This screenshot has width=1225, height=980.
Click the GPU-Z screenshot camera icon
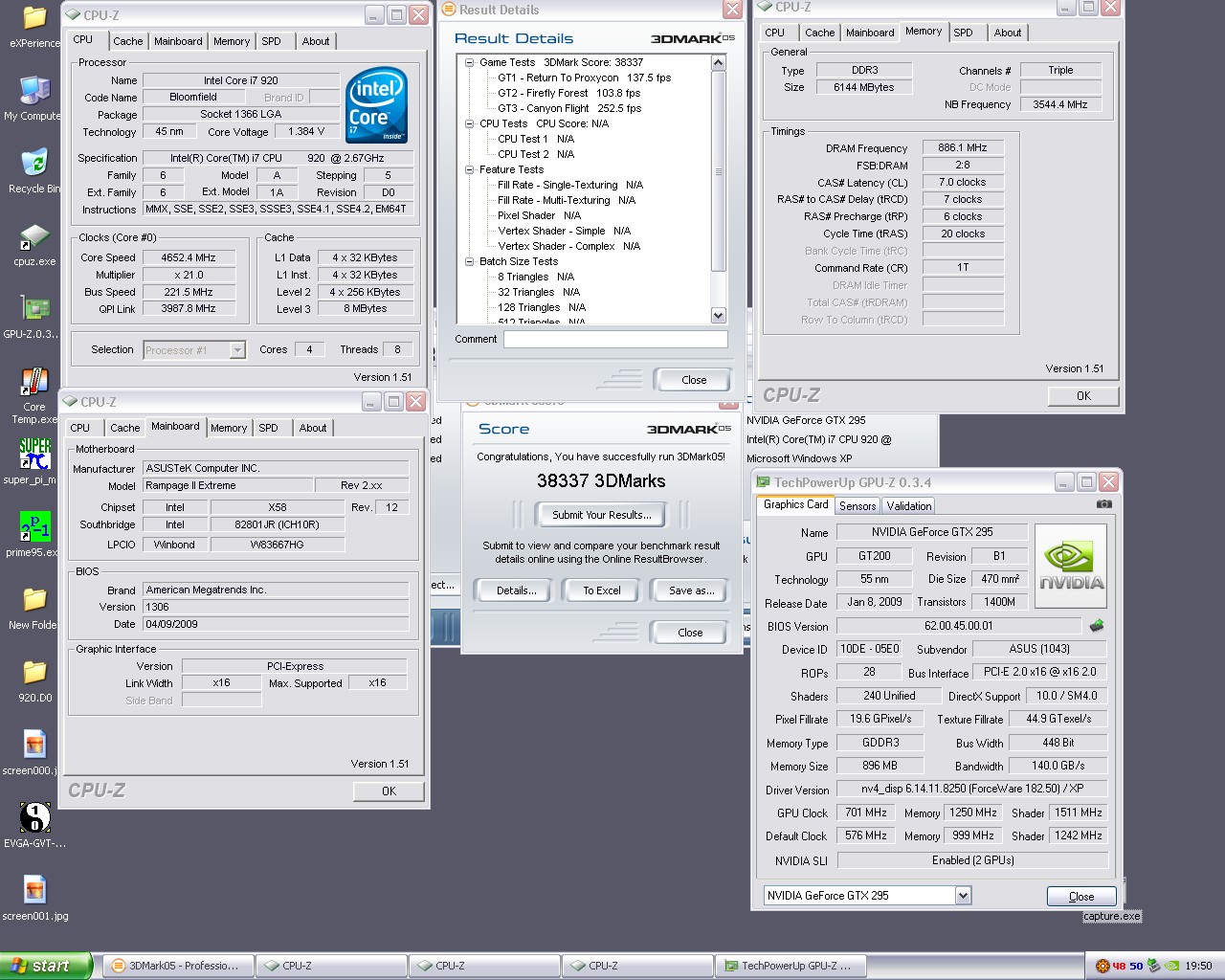tap(1103, 504)
